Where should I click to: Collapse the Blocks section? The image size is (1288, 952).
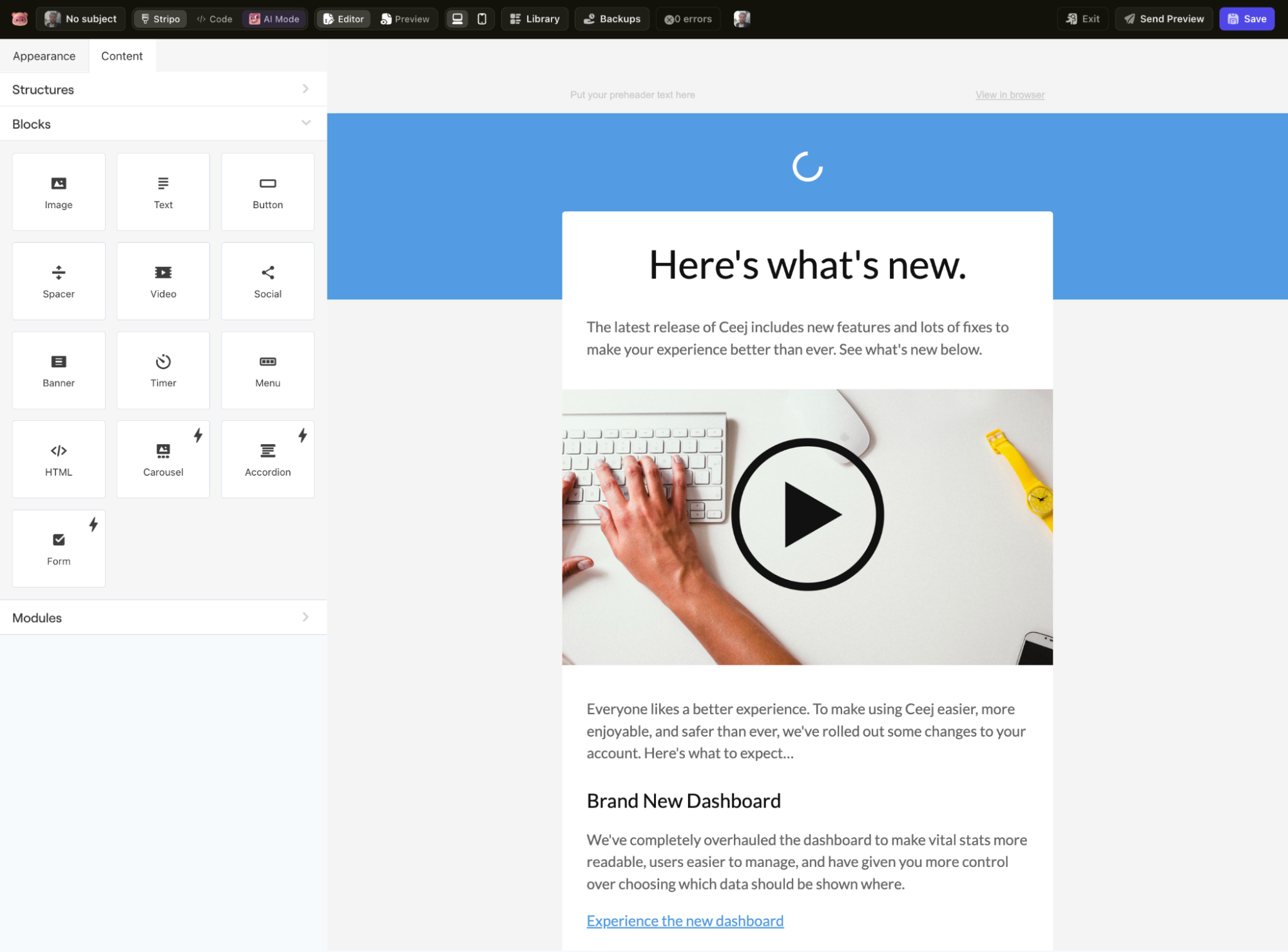(x=163, y=124)
